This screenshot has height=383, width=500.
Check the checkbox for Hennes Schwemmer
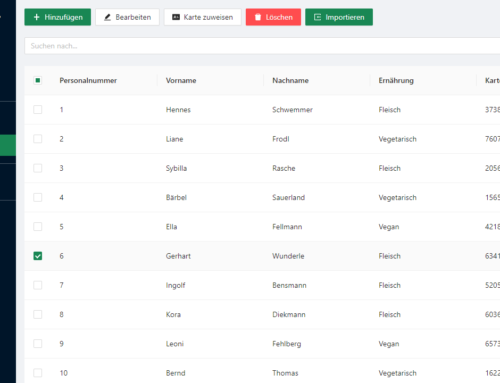(x=38, y=110)
